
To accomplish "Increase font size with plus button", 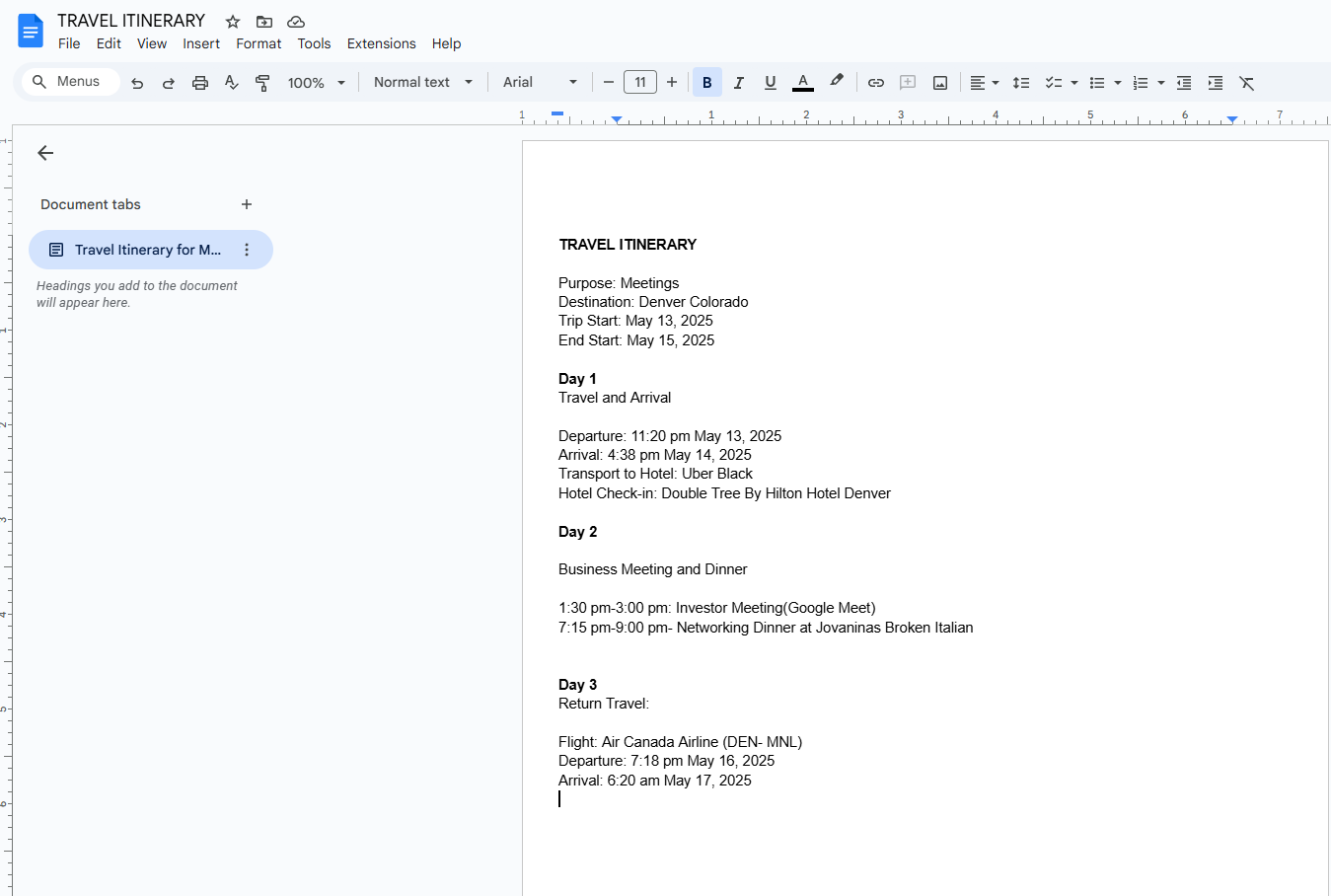I will 672,83.
